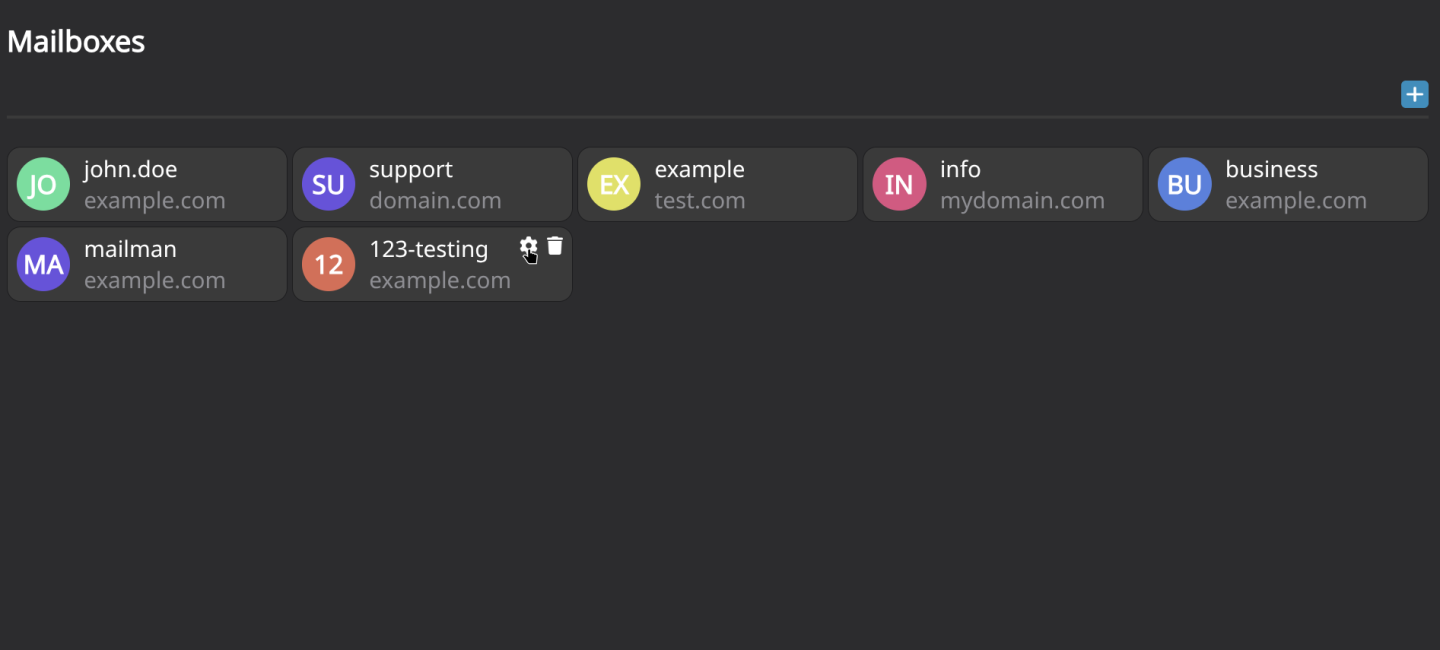Click the purple SU avatar circle
The height and width of the screenshot is (650, 1440).
coord(328,184)
